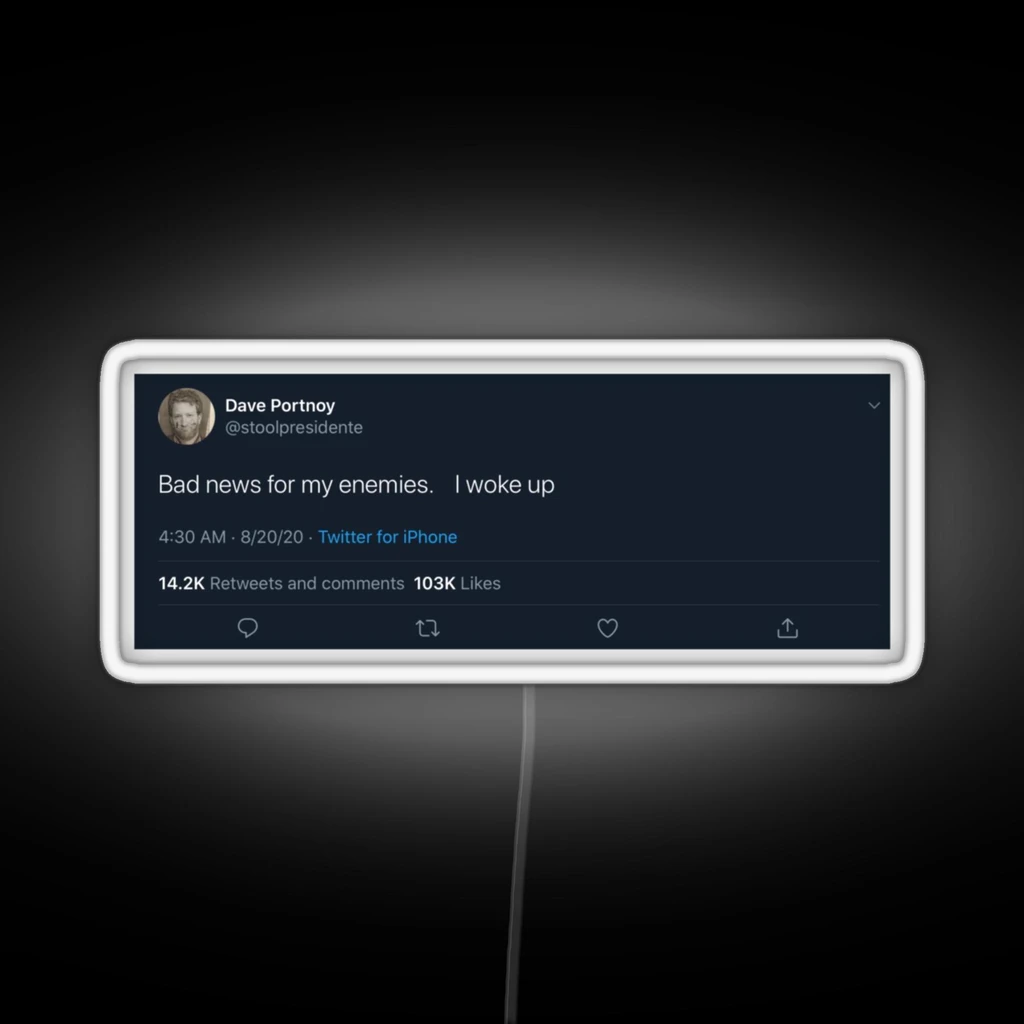Open the @stoolpresidente handle
1024x1024 pixels.
pyautogui.click(x=294, y=427)
